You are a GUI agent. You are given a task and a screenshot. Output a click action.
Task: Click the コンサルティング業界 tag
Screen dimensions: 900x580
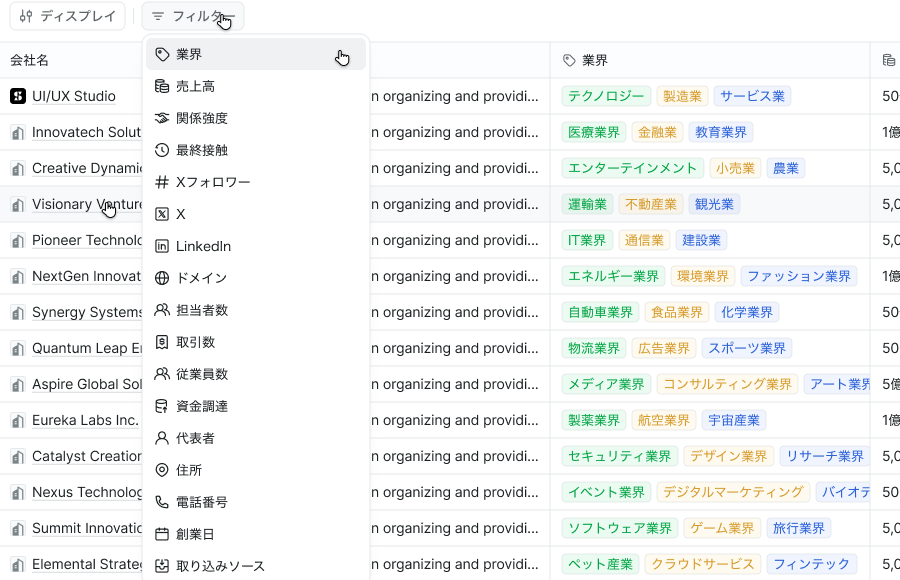point(727,385)
